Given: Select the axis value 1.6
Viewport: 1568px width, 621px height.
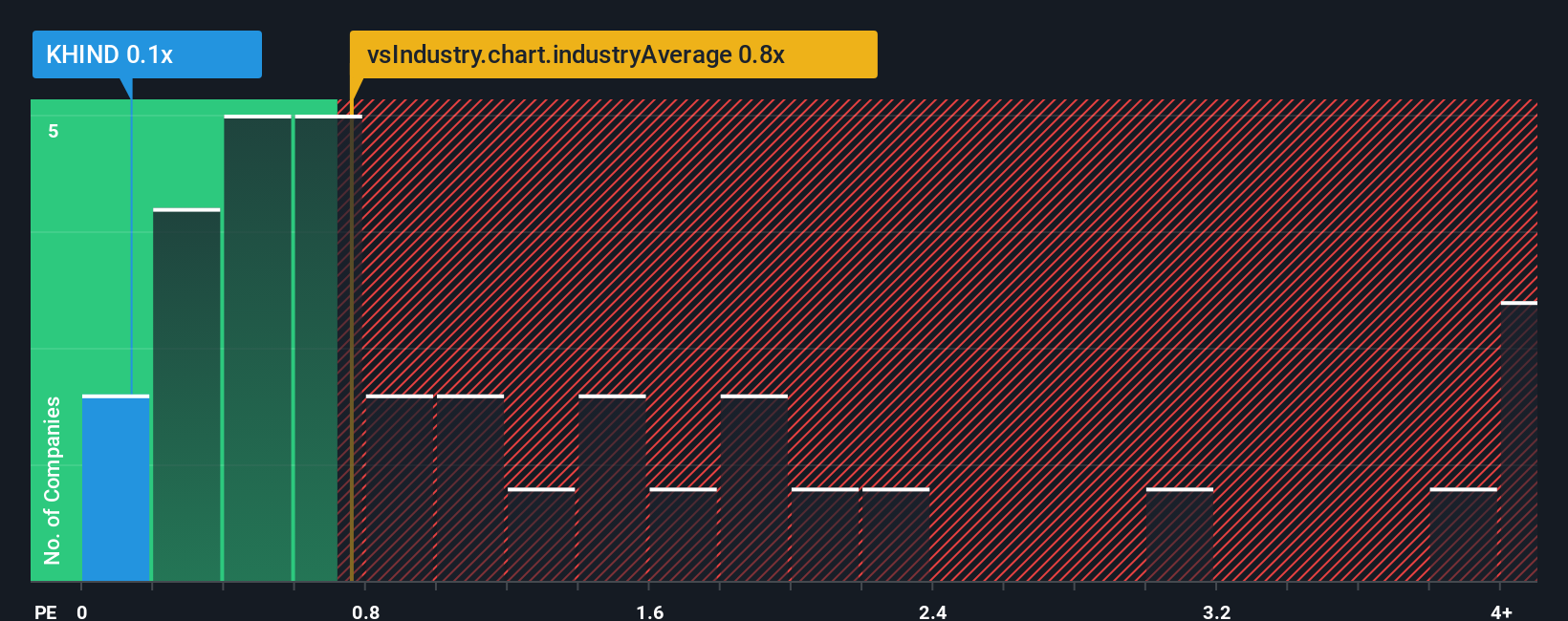Looking at the screenshot, I should click(650, 611).
